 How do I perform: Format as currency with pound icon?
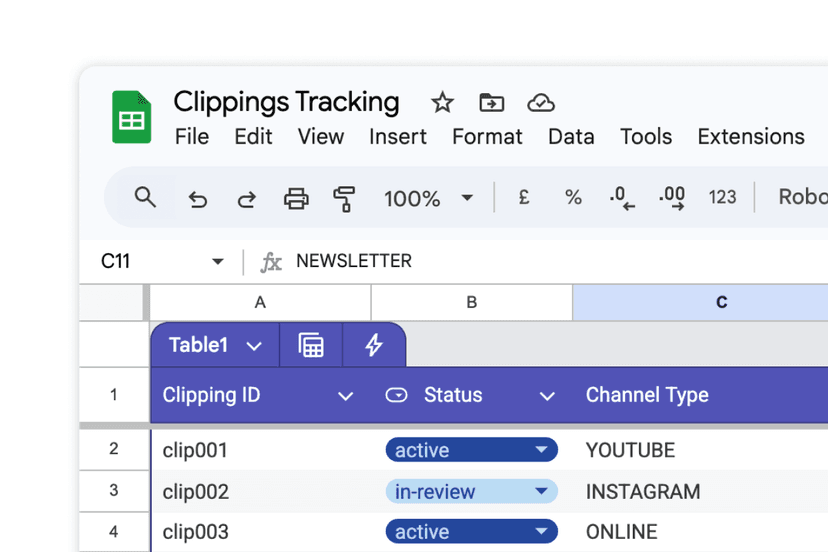(523, 198)
